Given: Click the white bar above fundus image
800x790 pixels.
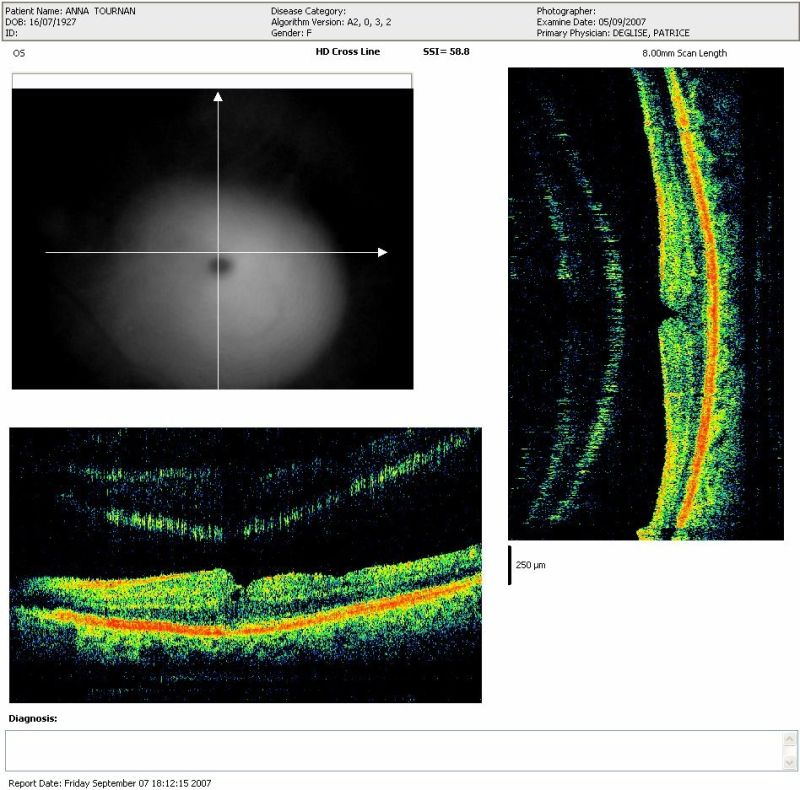Looking at the screenshot, I should pyautogui.click(x=211, y=81).
